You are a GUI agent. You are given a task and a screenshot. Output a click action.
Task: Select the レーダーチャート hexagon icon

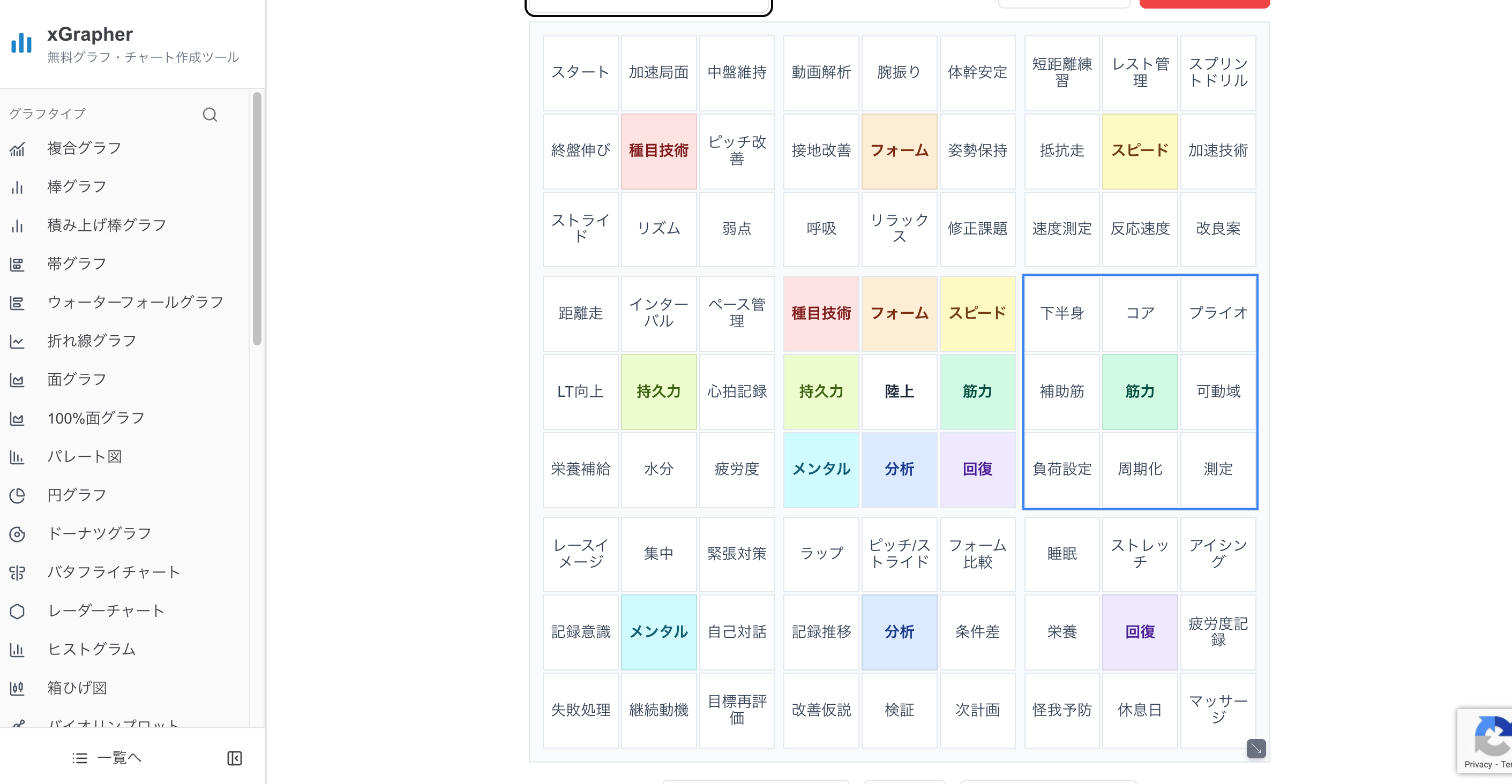click(17, 611)
